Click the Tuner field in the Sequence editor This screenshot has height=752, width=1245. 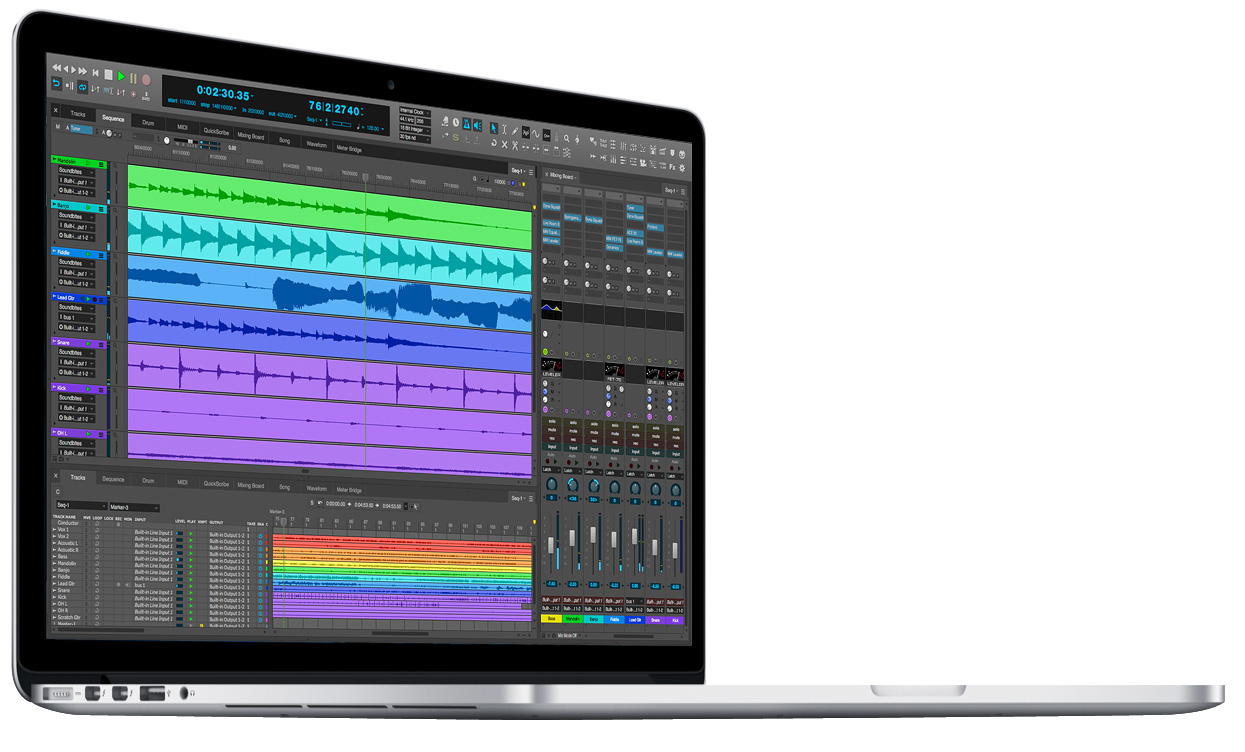tap(81, 129)
